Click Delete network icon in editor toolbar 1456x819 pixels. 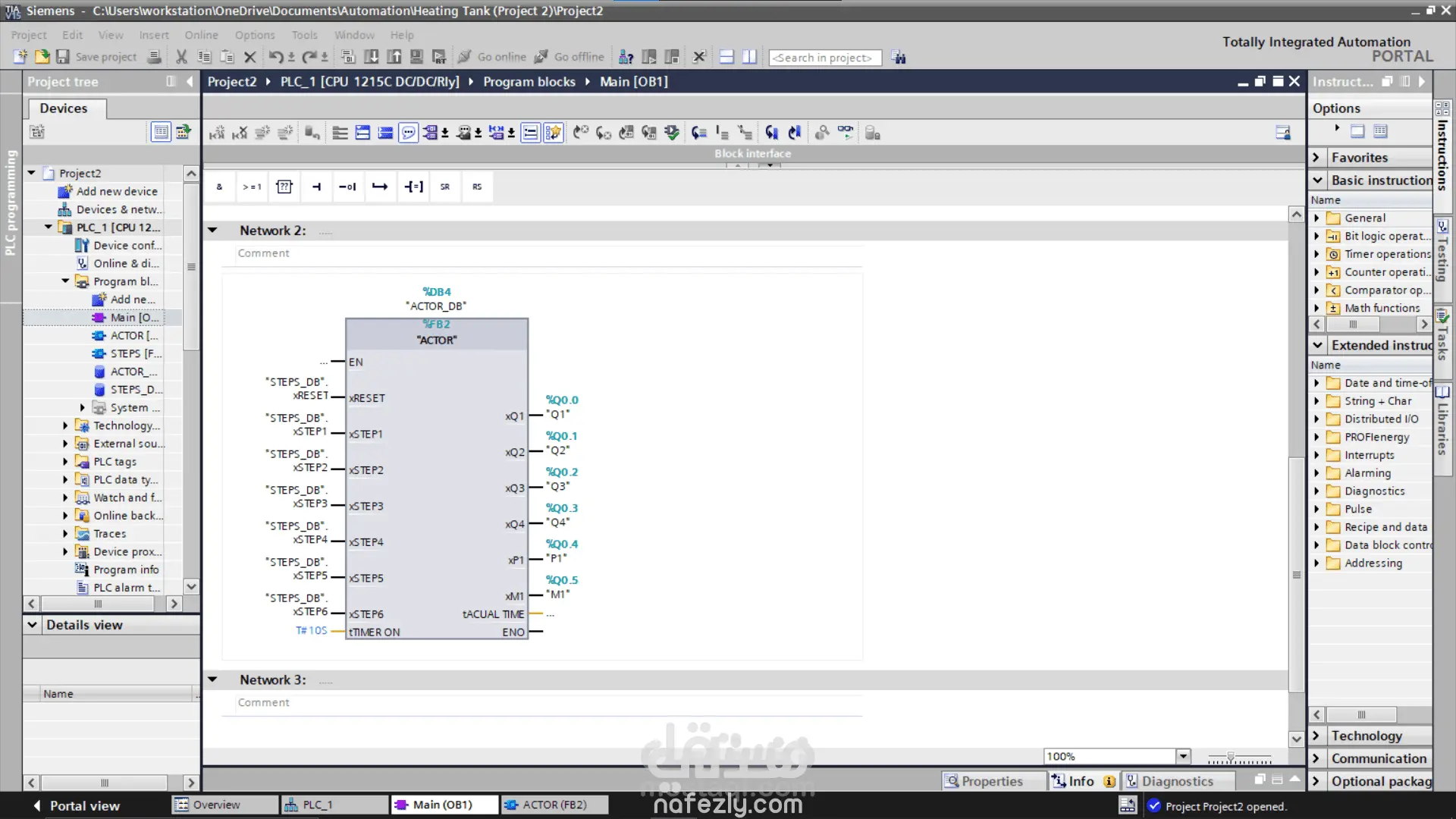click(x=240, y=133)
